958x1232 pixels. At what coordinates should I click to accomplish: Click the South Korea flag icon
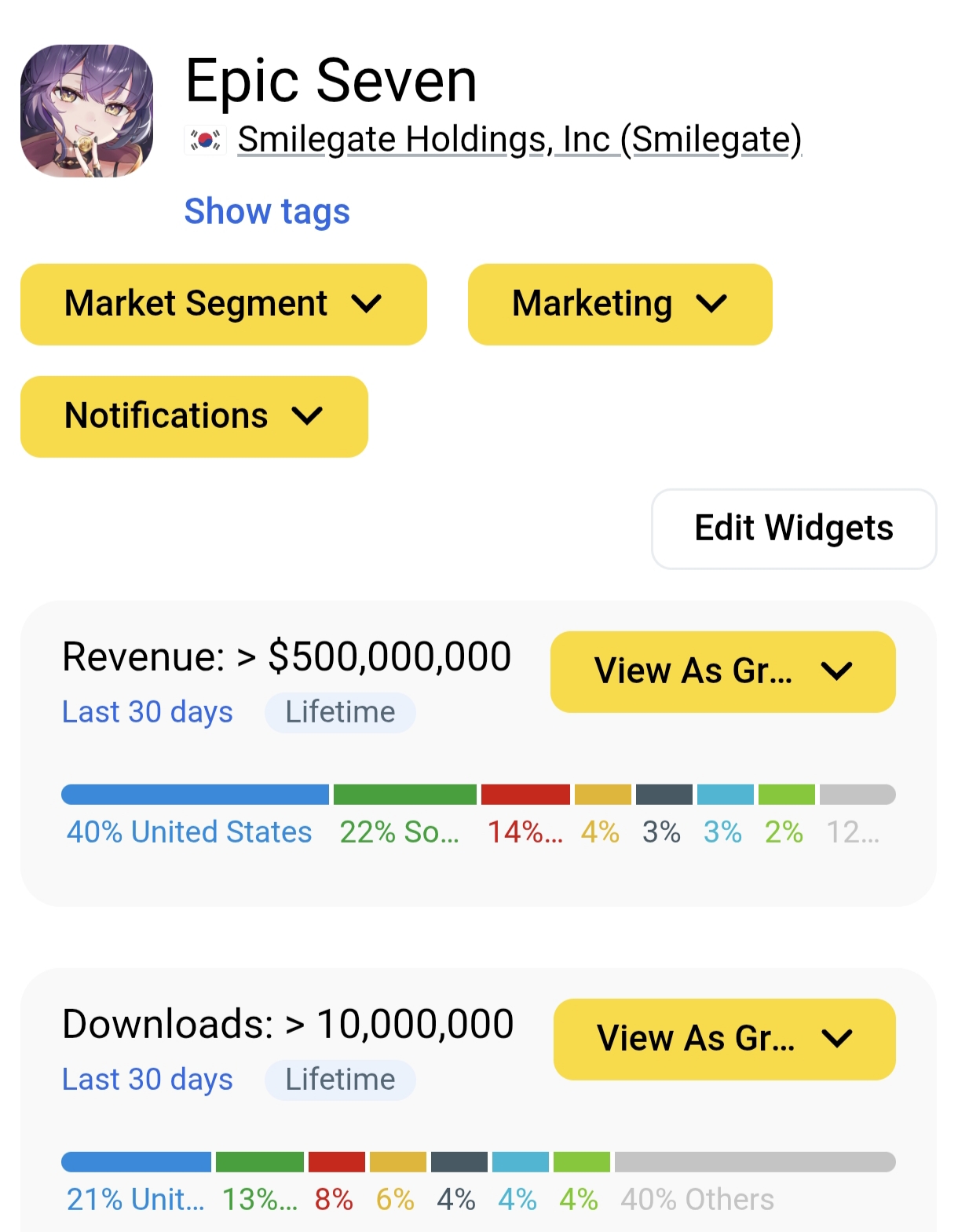pos(205,141)
